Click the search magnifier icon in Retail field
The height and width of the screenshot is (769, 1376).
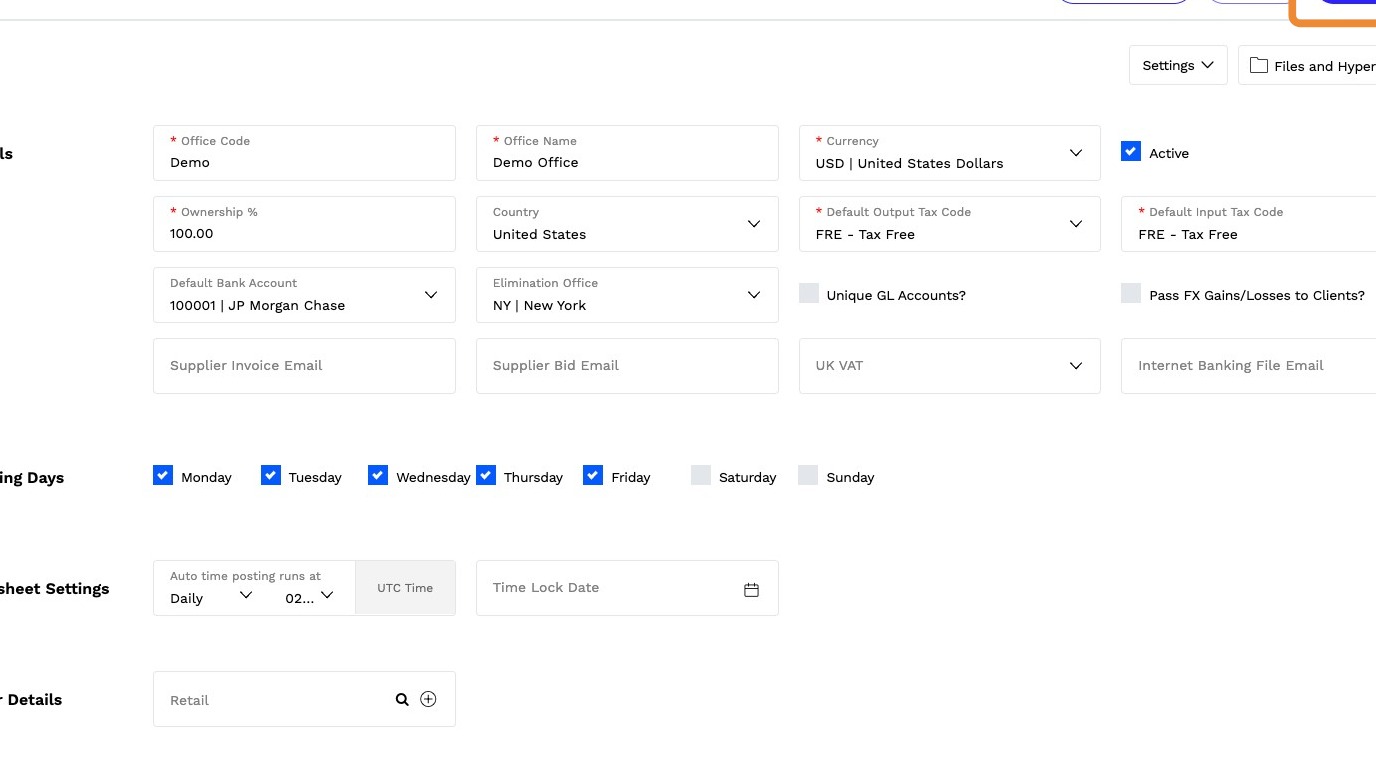pos(402,700)
